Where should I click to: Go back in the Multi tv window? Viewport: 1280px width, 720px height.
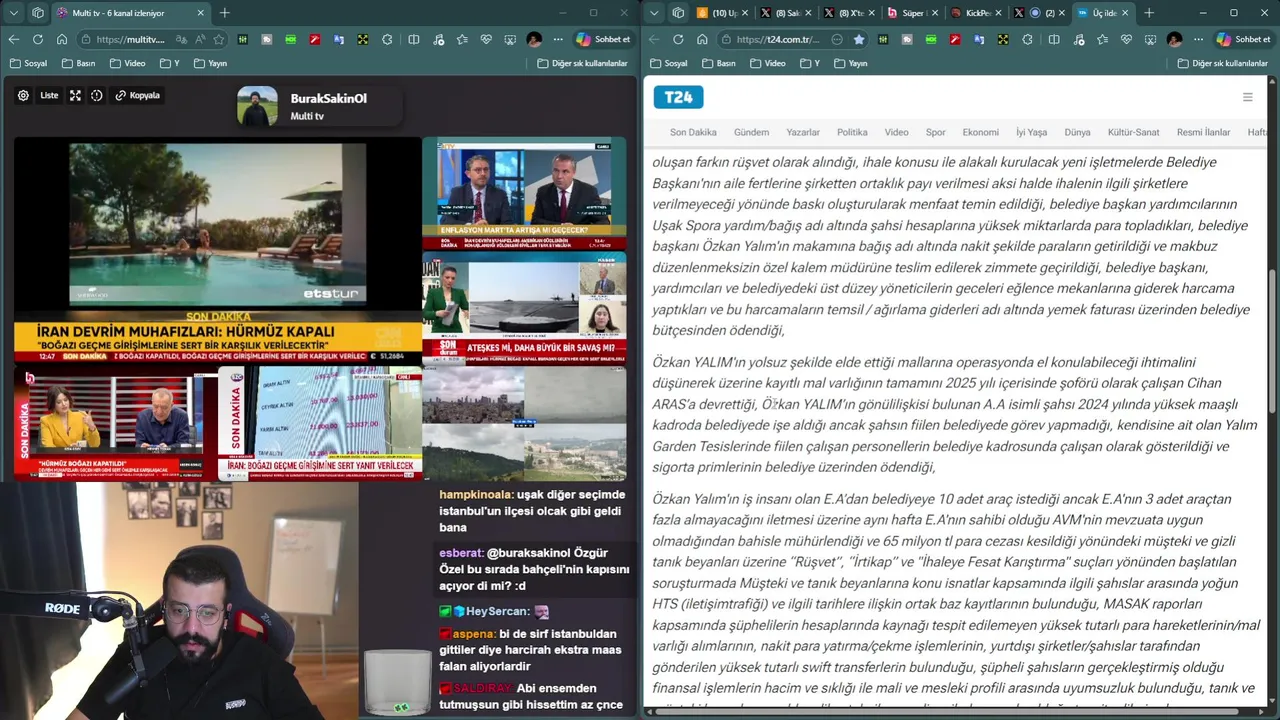pyautogui.click(x=14, y=40)
